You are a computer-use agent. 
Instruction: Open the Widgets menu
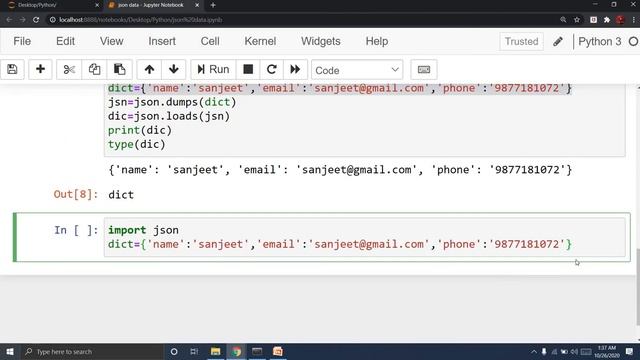click(x=321, y=41)
